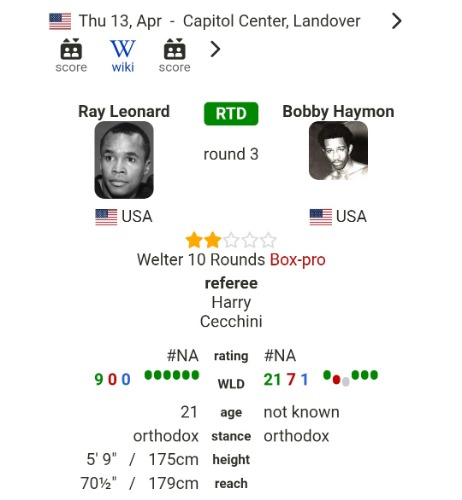462x500 pixels.
Task: Select referee Harry Cecchini
Action: pos(231,312)
